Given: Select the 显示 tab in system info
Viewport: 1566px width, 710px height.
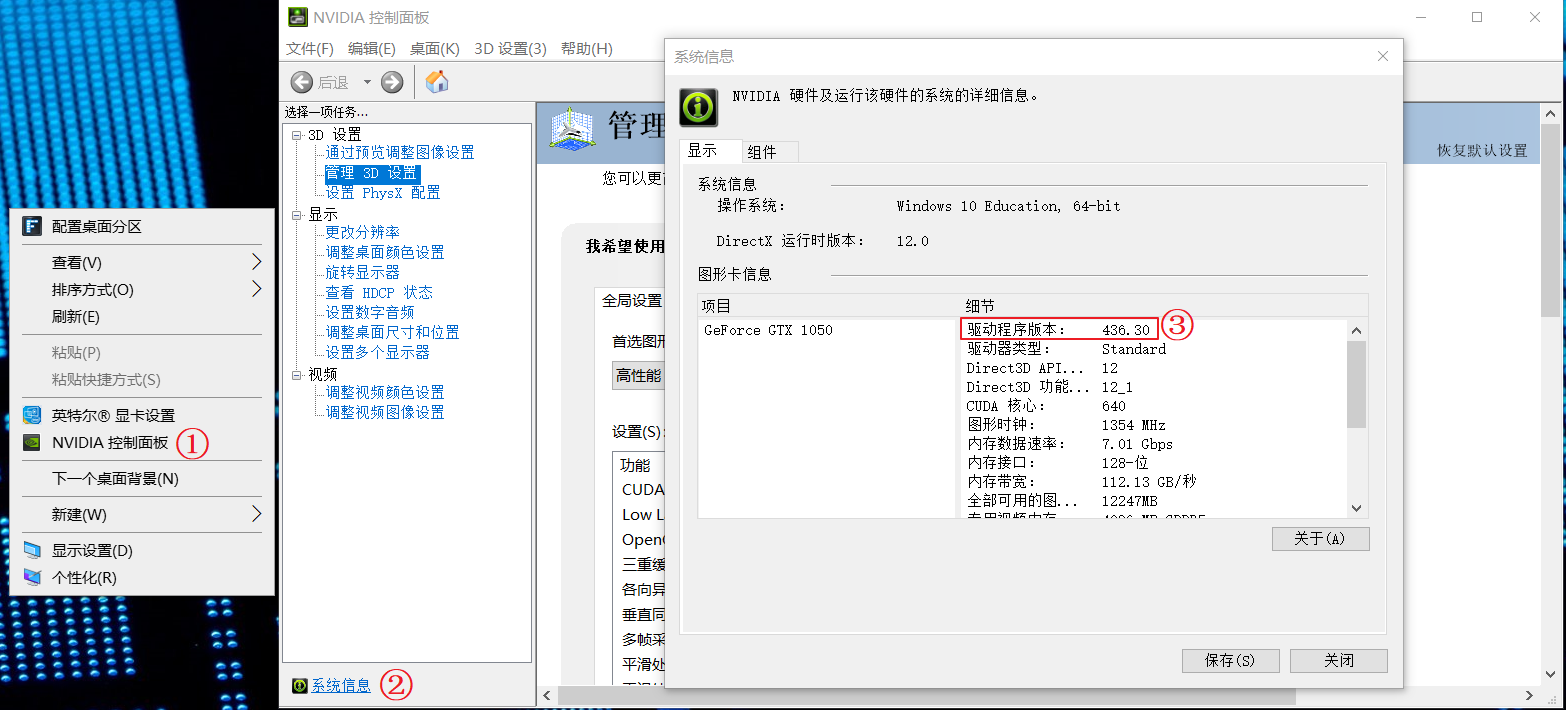Looking at the screenshot, I should 711,151.
